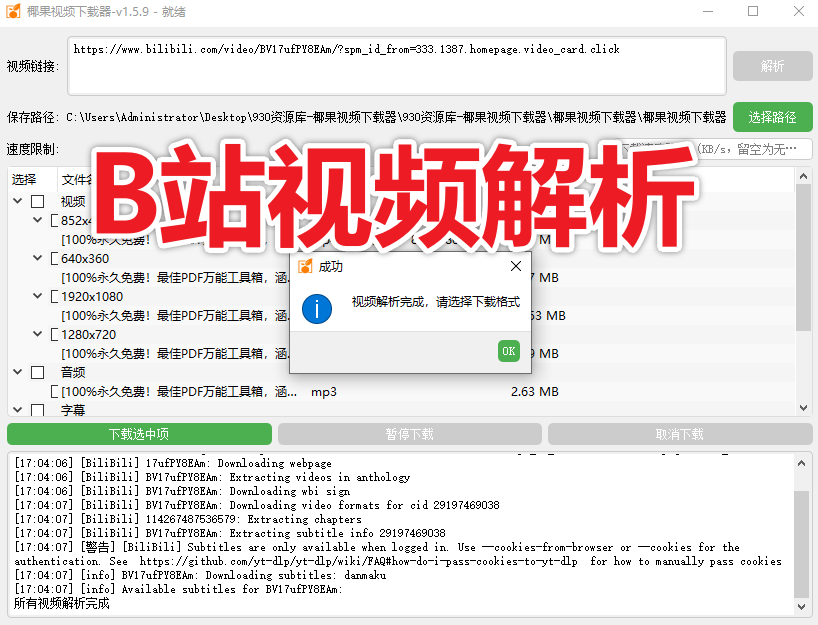
Task: Check the 视频 category checkbox
Action: [38, 201]
